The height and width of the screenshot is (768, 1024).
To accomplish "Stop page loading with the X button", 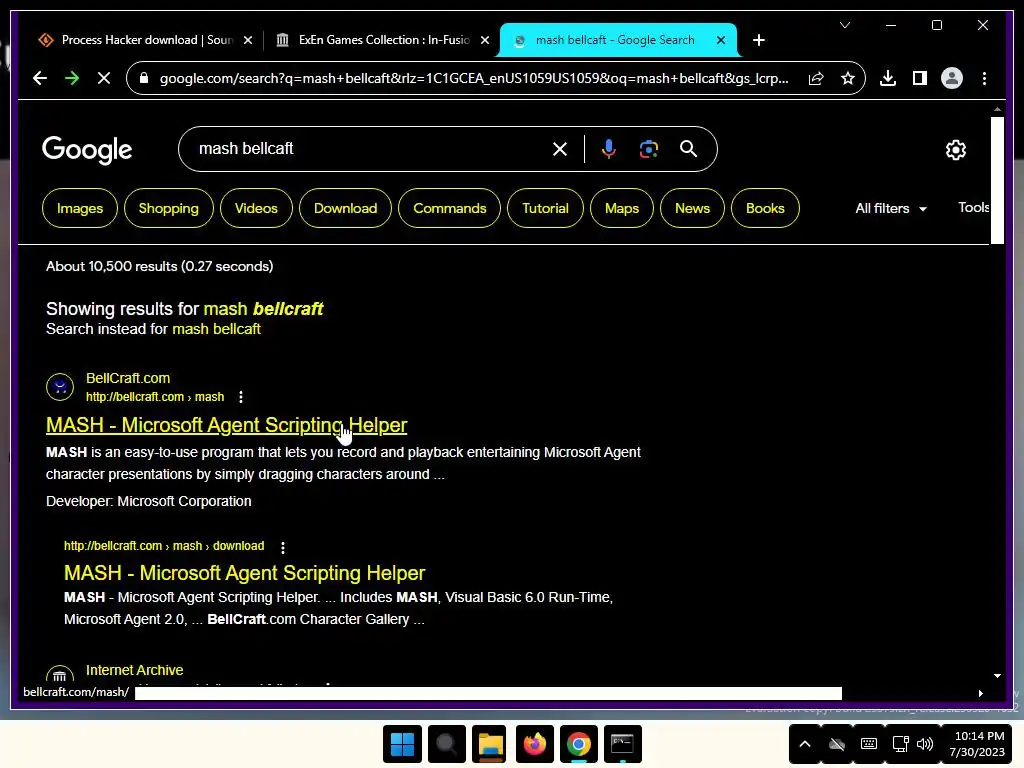I will point(104,78).
